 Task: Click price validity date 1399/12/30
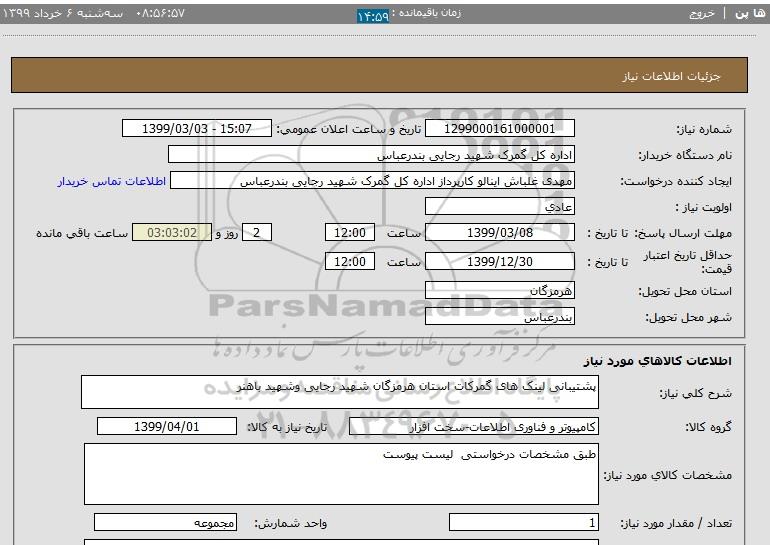click(499, 261)
